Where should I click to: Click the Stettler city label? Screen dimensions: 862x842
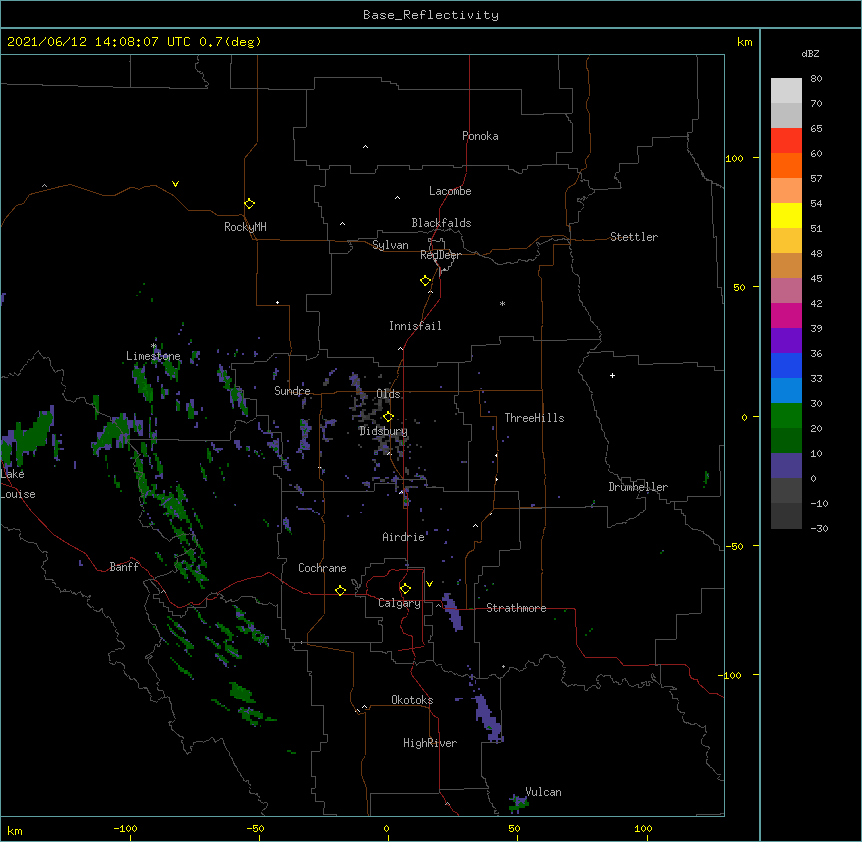point(634,237)
